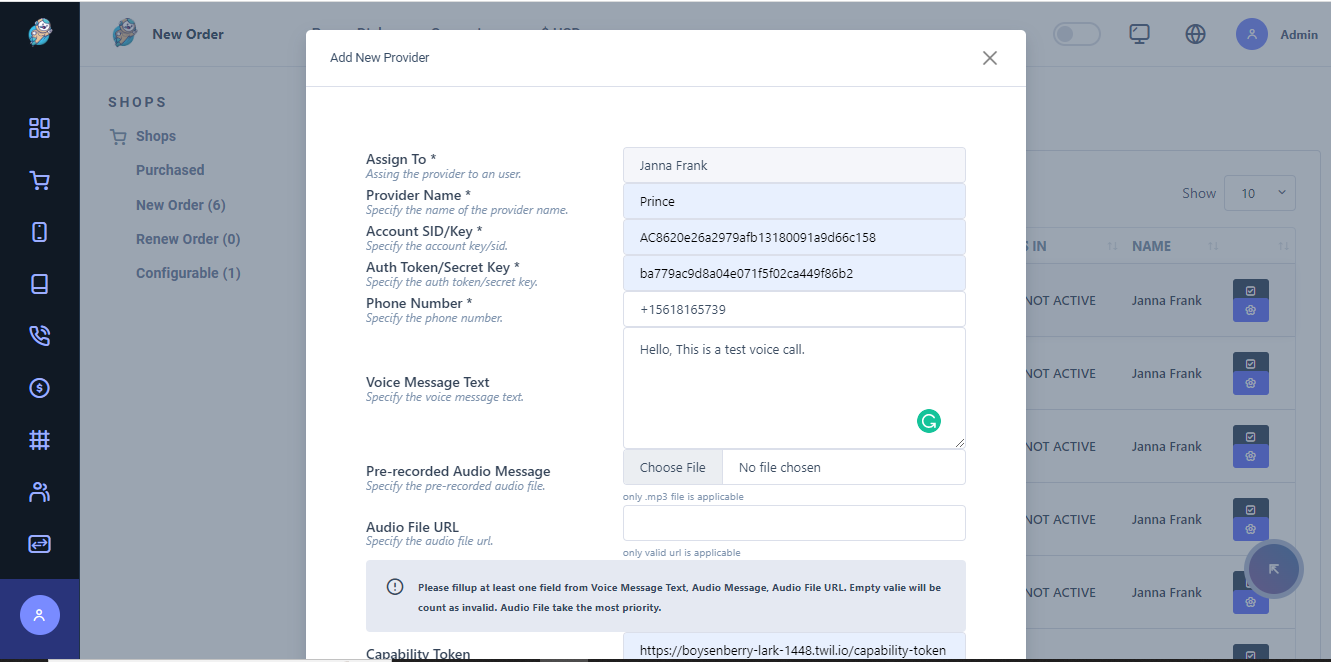
Task: Click the Choose File button for audio upload
Action: tap(672, 467)
